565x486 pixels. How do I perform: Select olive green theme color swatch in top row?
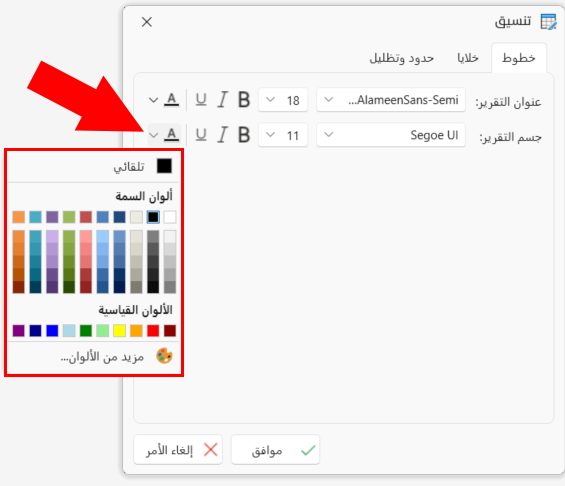(69, 217)
